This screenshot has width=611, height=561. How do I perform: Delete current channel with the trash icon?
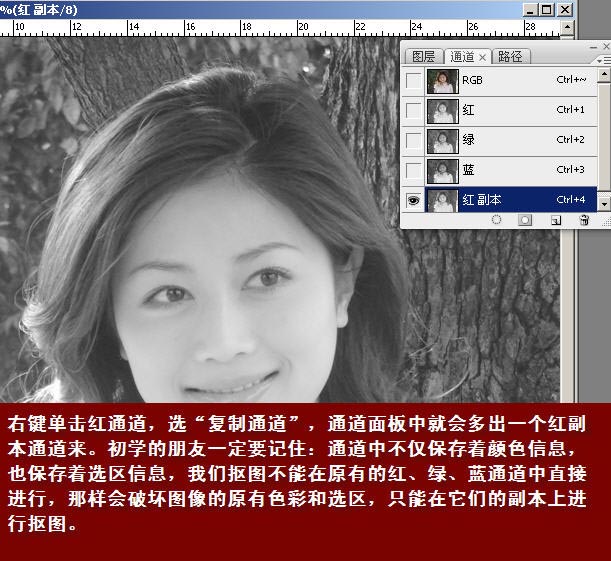[x=584, y=220]
